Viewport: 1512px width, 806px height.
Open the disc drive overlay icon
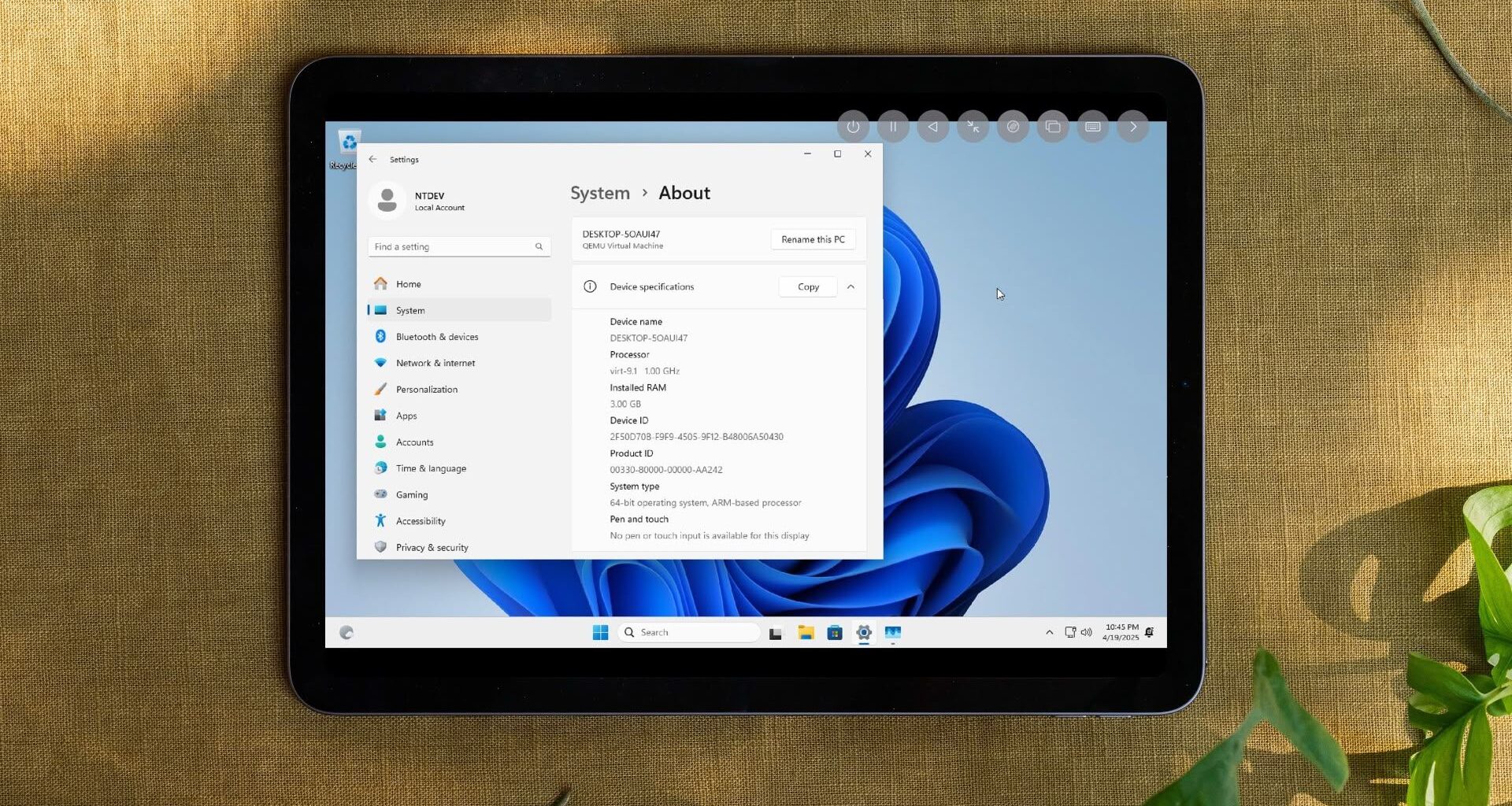(x=1013, y=127)
